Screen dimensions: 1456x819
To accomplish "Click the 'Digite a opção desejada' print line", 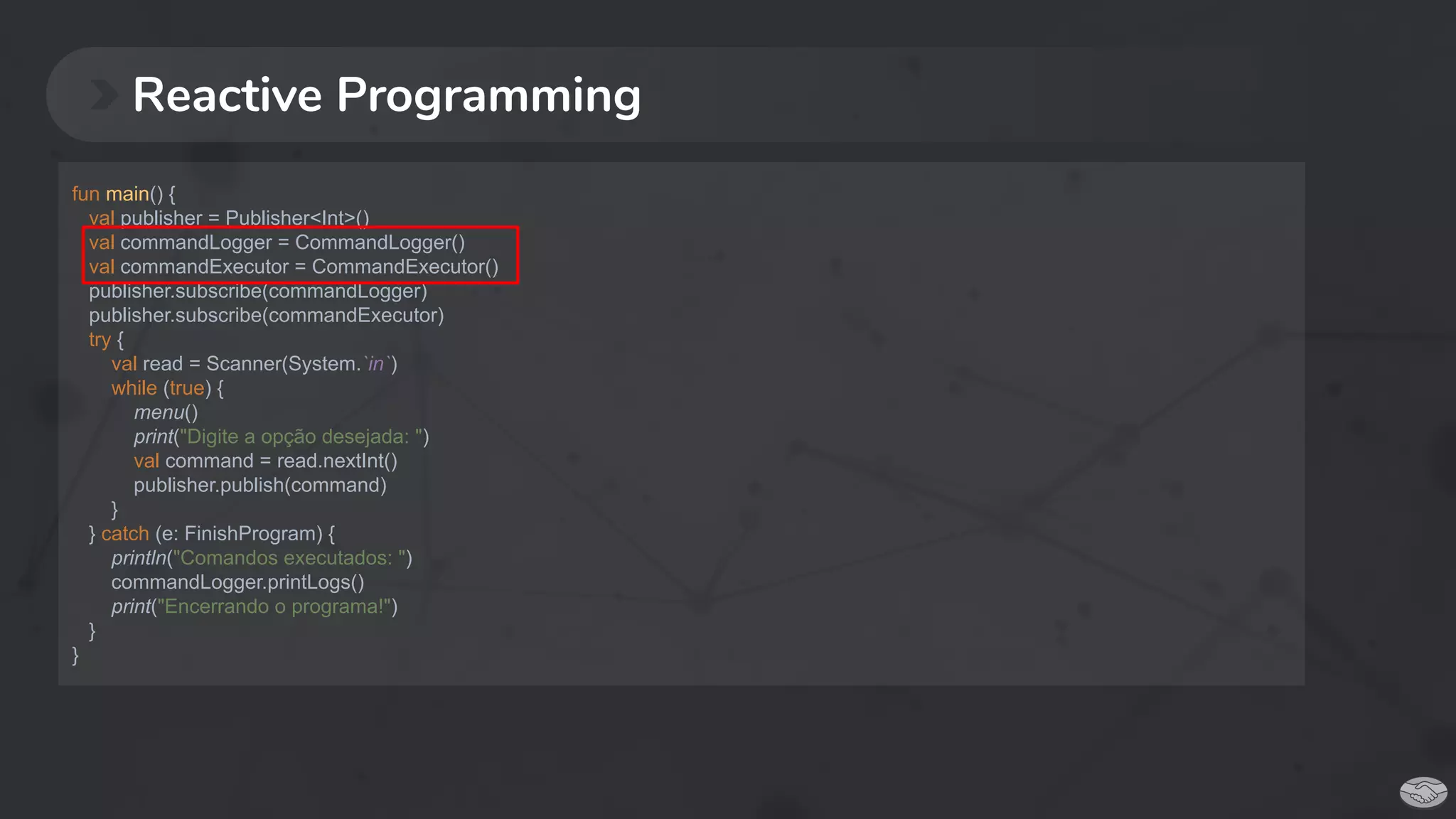I will [282, 437].
